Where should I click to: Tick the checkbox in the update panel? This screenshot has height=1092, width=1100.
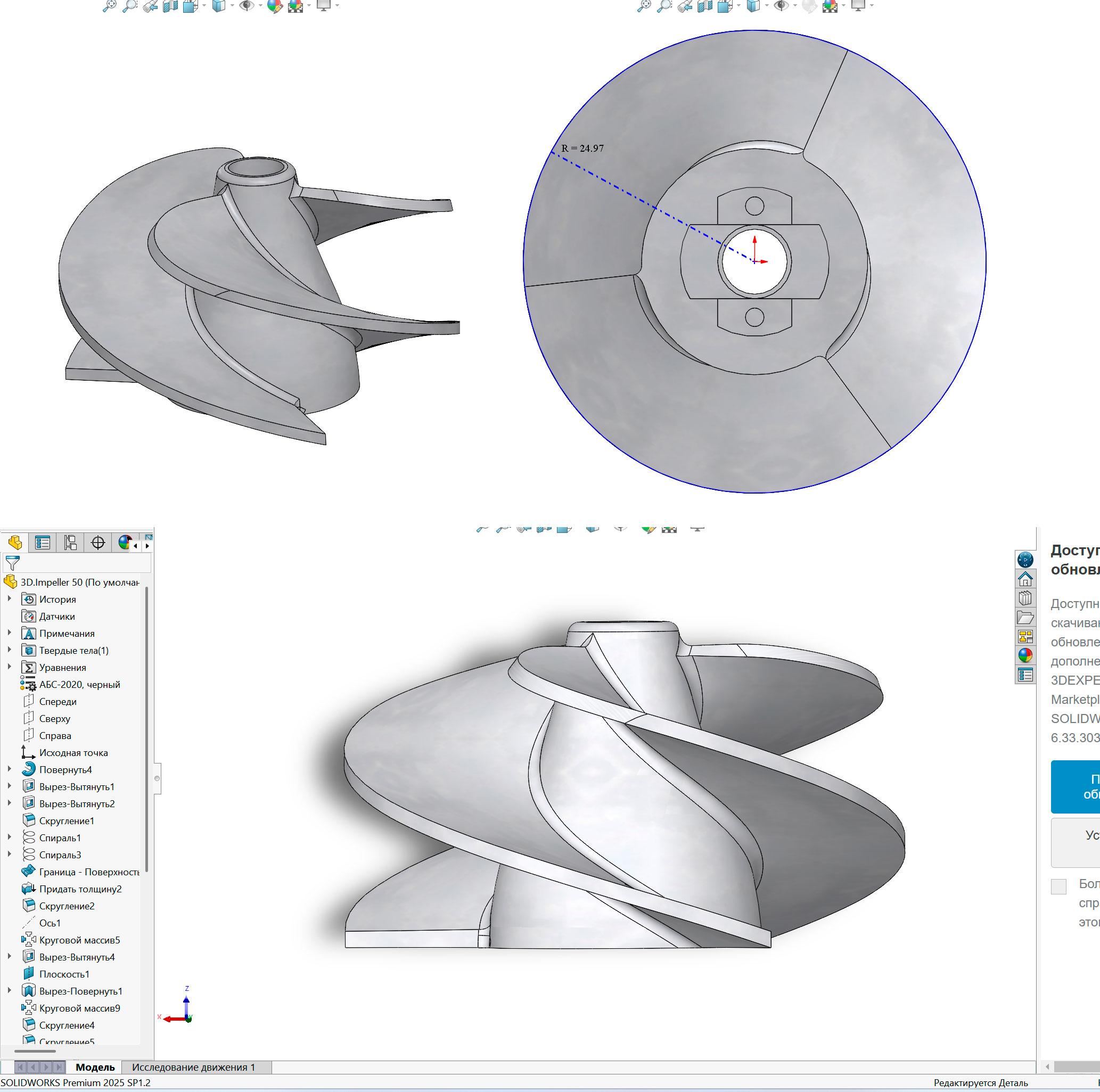coord(1058,886)
